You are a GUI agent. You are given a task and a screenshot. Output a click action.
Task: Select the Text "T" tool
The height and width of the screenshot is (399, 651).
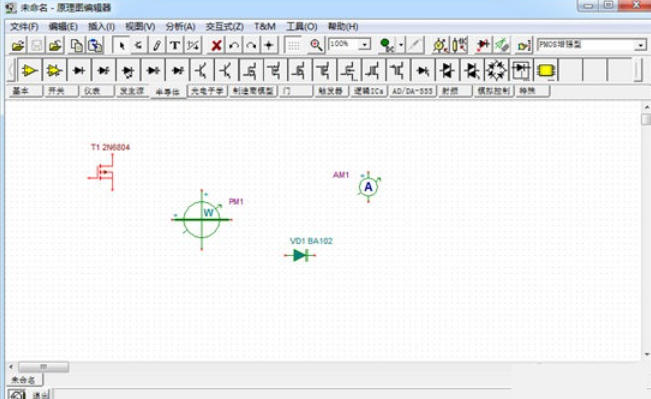click(175, 45)
